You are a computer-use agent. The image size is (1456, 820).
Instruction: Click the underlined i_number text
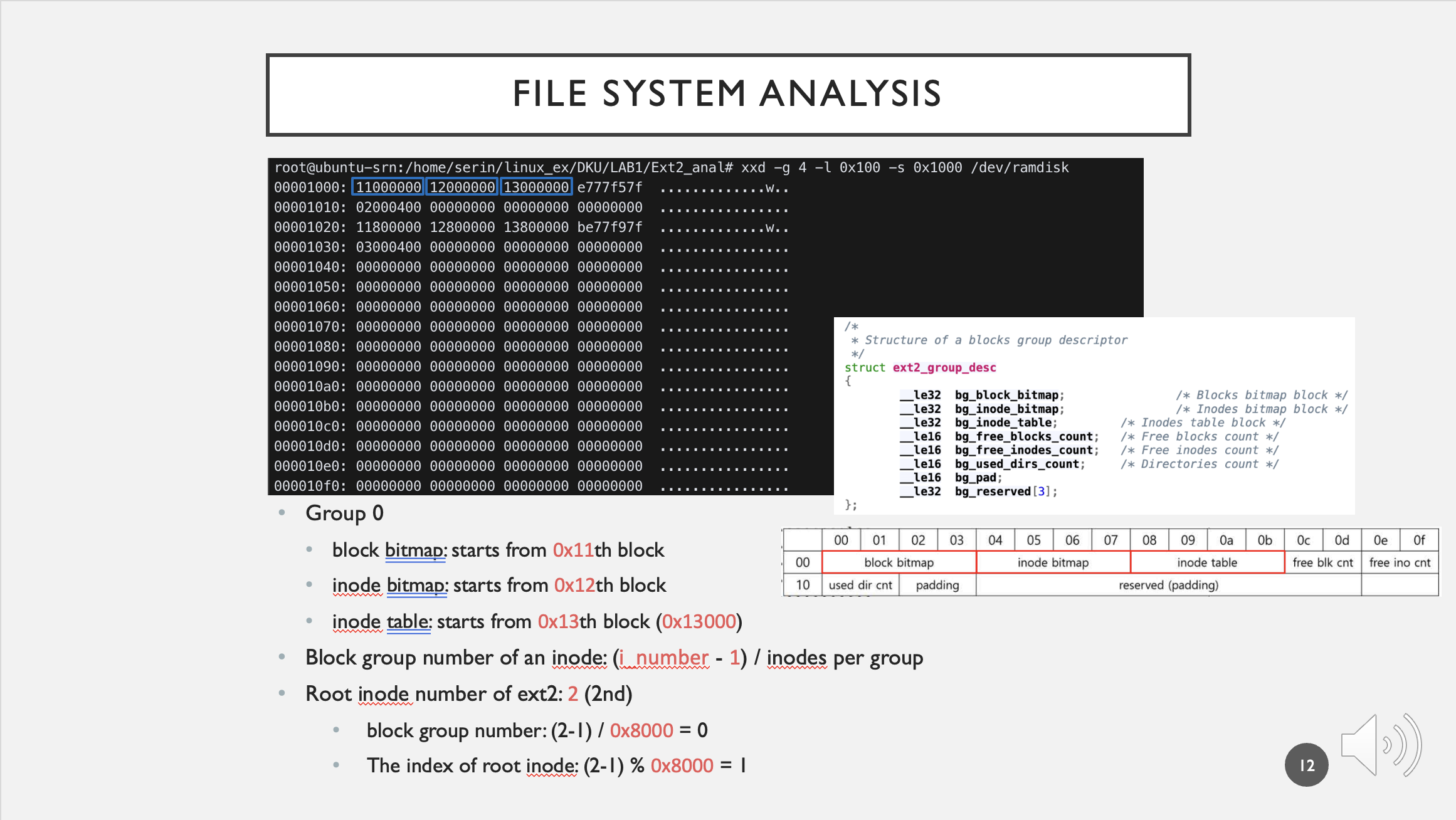pyautogui.click(x=664, y=658)
